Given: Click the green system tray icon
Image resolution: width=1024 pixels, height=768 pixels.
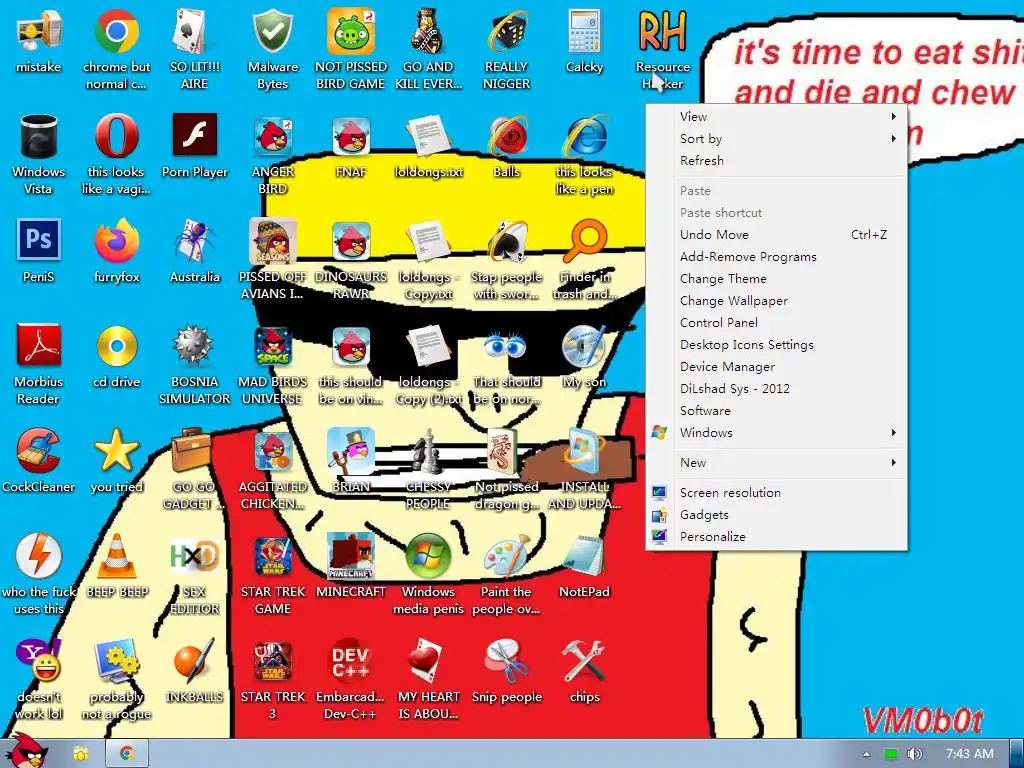Looking at the screenshot, I should point(891,754).
